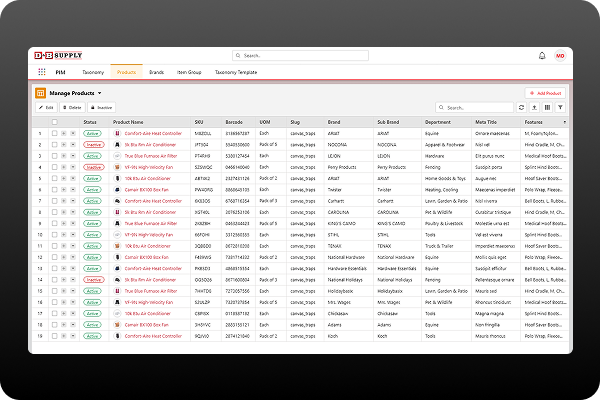This screenshot has width=600, height=400.
Task: Click row 1 plus expand icon
Action: (x=64, y=132)
